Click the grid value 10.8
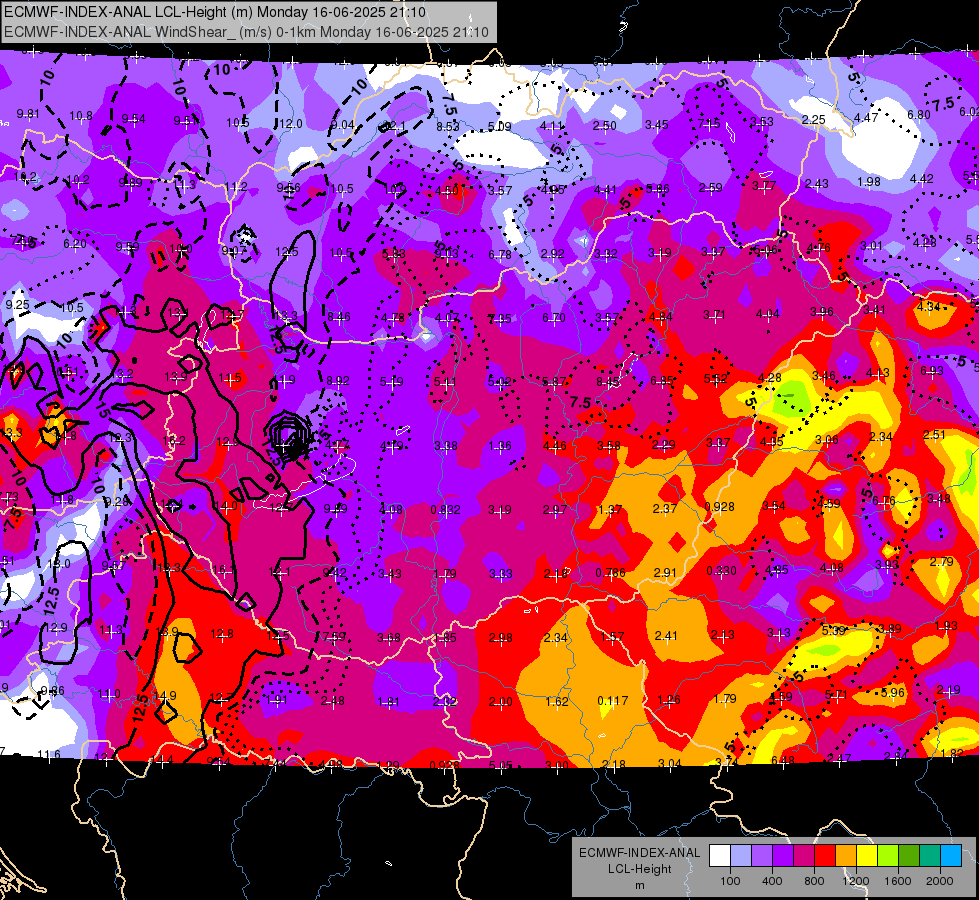Image resolution: width=979 pixels, height=900 pixels. click(81, 116)
